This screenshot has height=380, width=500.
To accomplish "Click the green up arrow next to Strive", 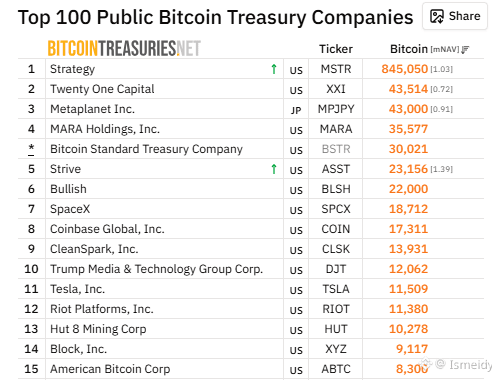I will pos(274,169).
